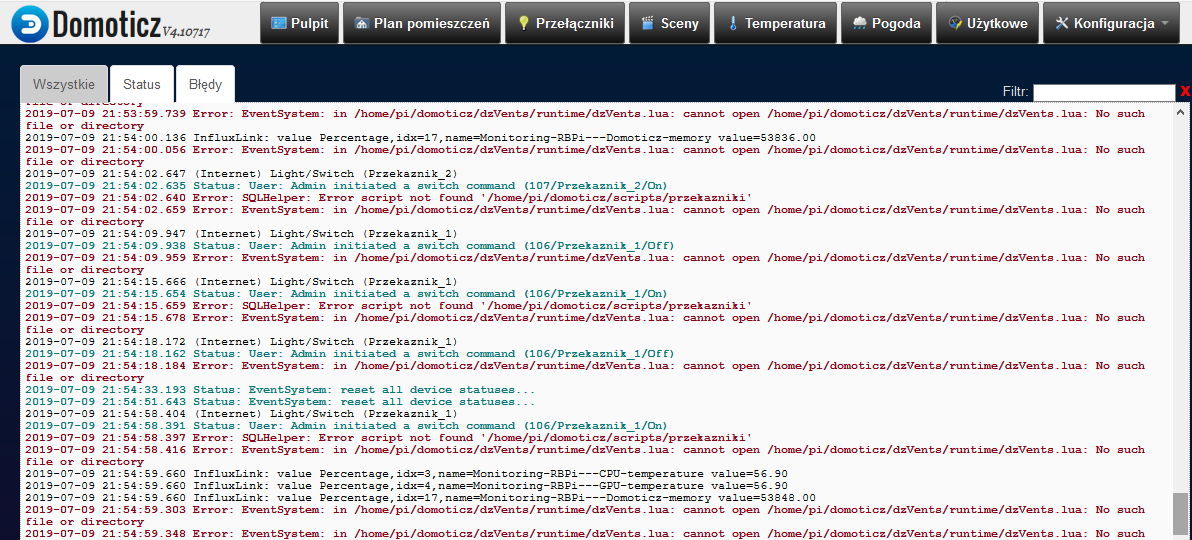Click the log vertical scrollbar thumb
This screenshot has height=540, width=1192.
tap(1180, 514)
